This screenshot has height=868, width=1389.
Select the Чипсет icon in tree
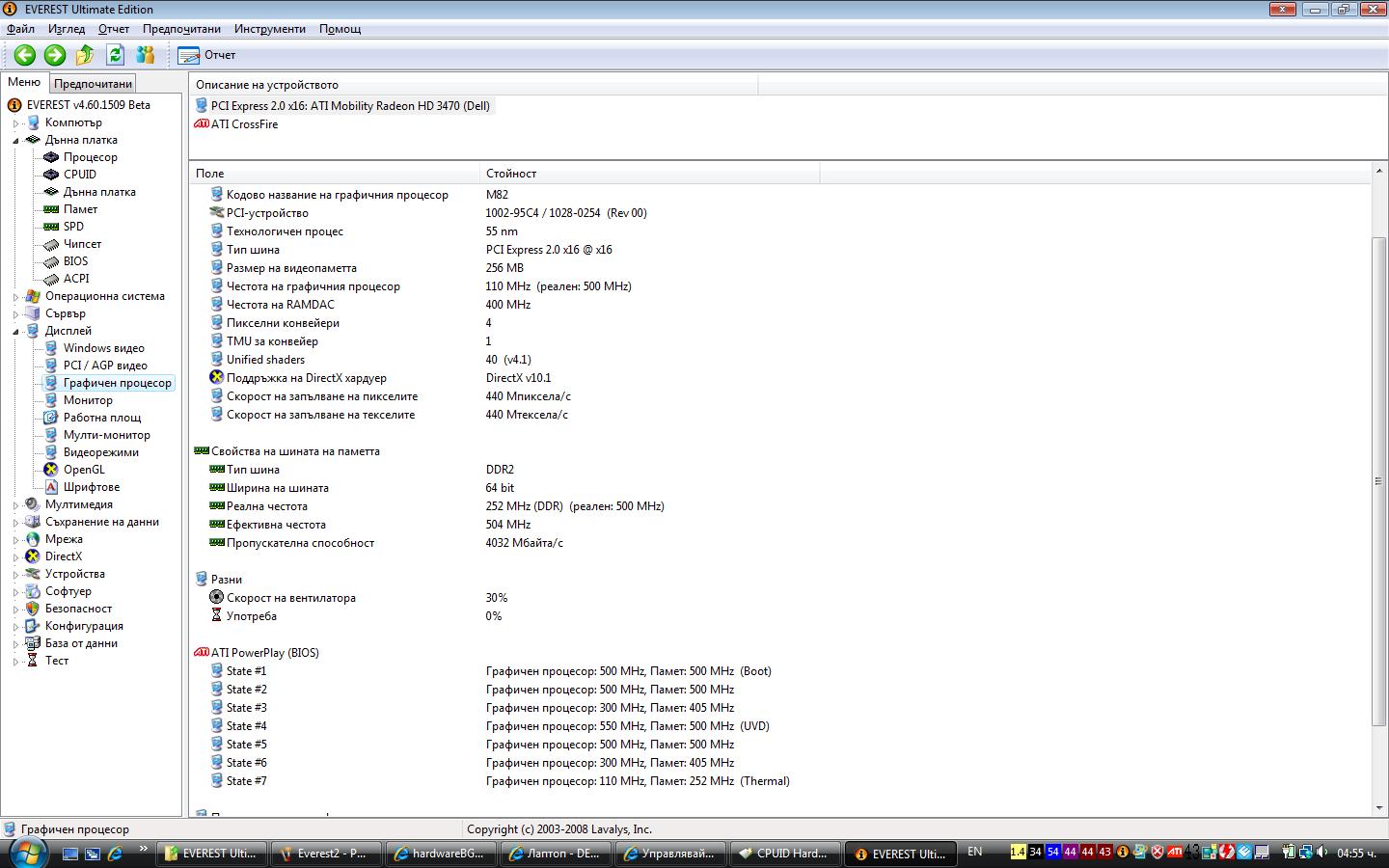[51, 244]
